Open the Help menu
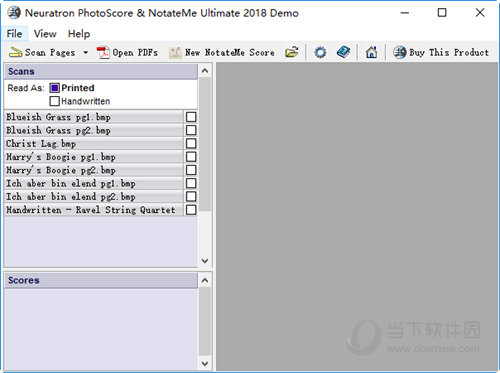This screenshot has width=500, height=373. [x=79, y=34]
